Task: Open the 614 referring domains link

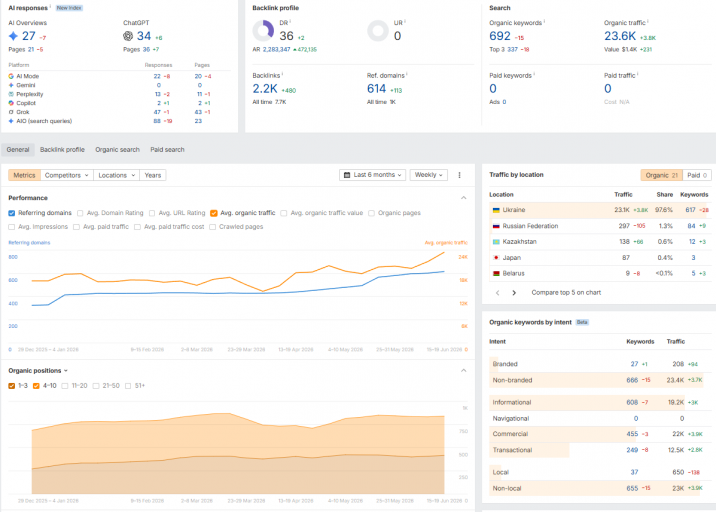Action: (x=377, y=89)
